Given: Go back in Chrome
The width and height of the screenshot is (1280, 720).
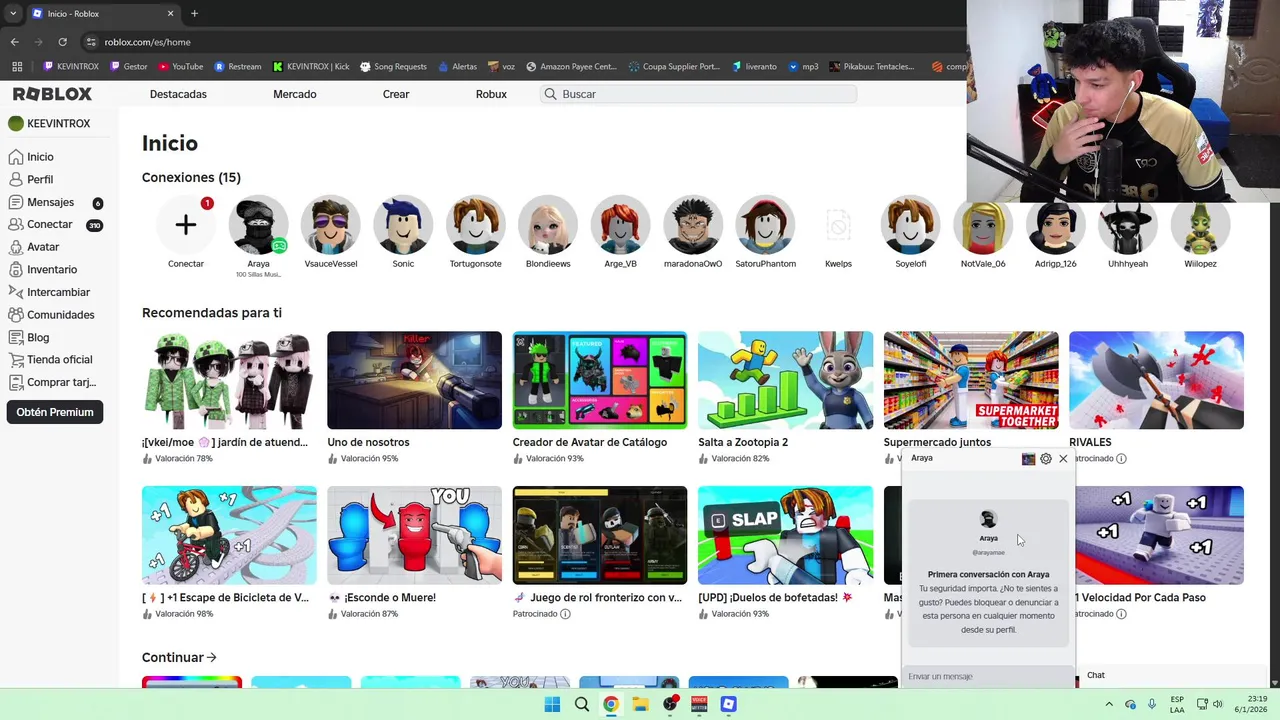Looking at the screenshot, I should (14, 42).
